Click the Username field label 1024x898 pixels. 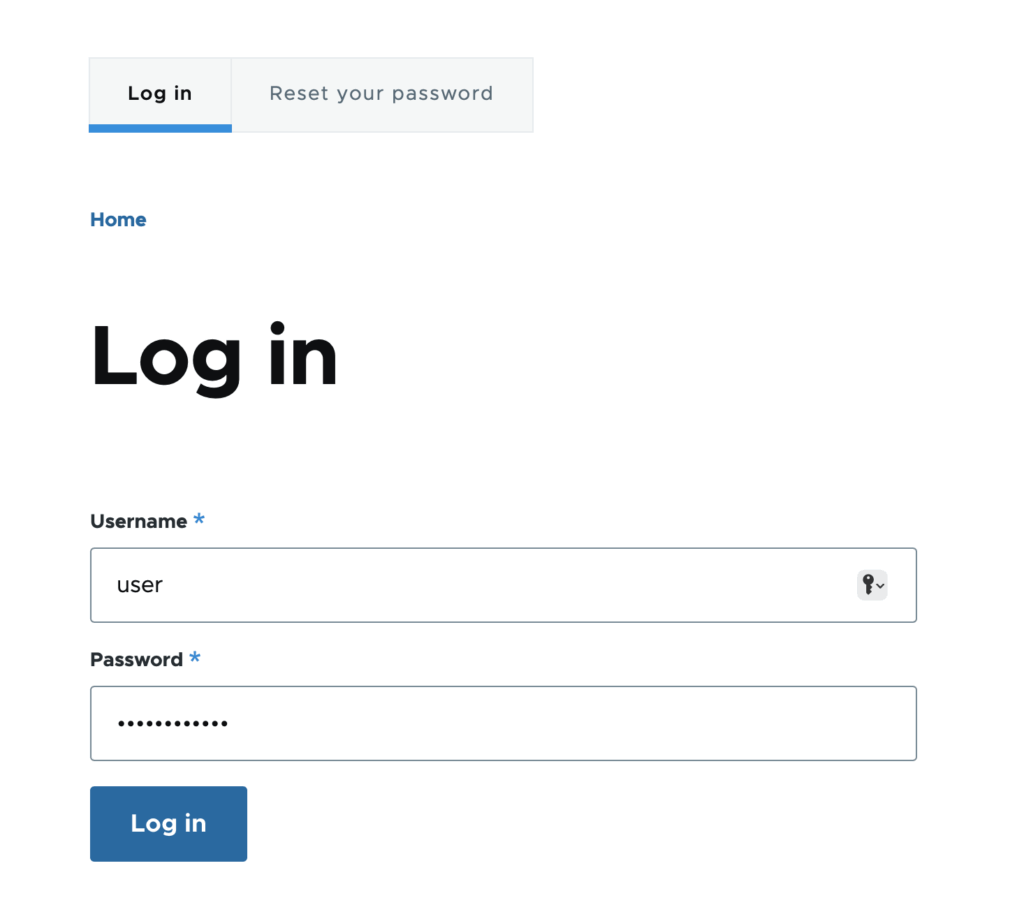[x=138, y=521]
